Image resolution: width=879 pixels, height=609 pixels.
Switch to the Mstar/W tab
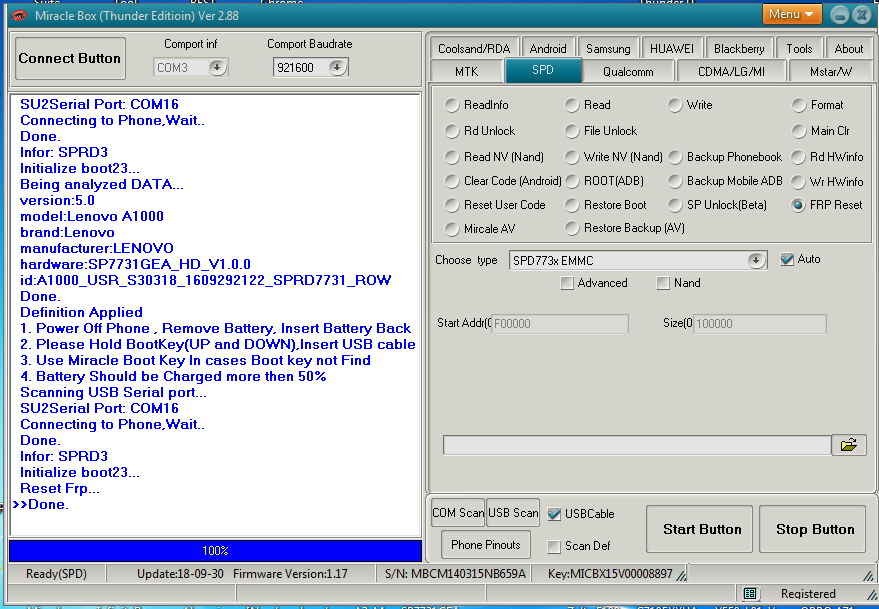(x=831, y=71)
